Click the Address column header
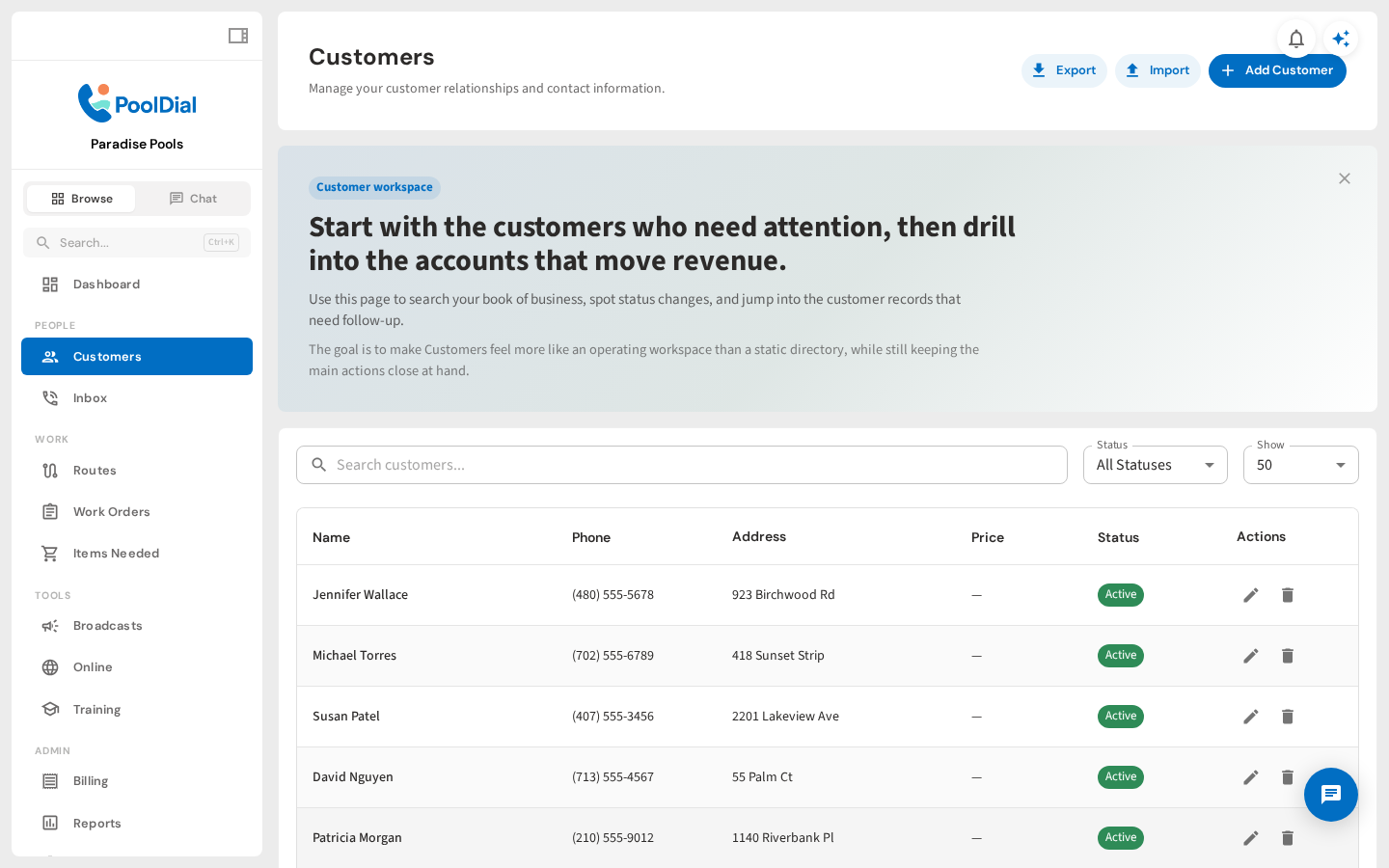This screenshot has height=868, width=1389. click(759, 537)
